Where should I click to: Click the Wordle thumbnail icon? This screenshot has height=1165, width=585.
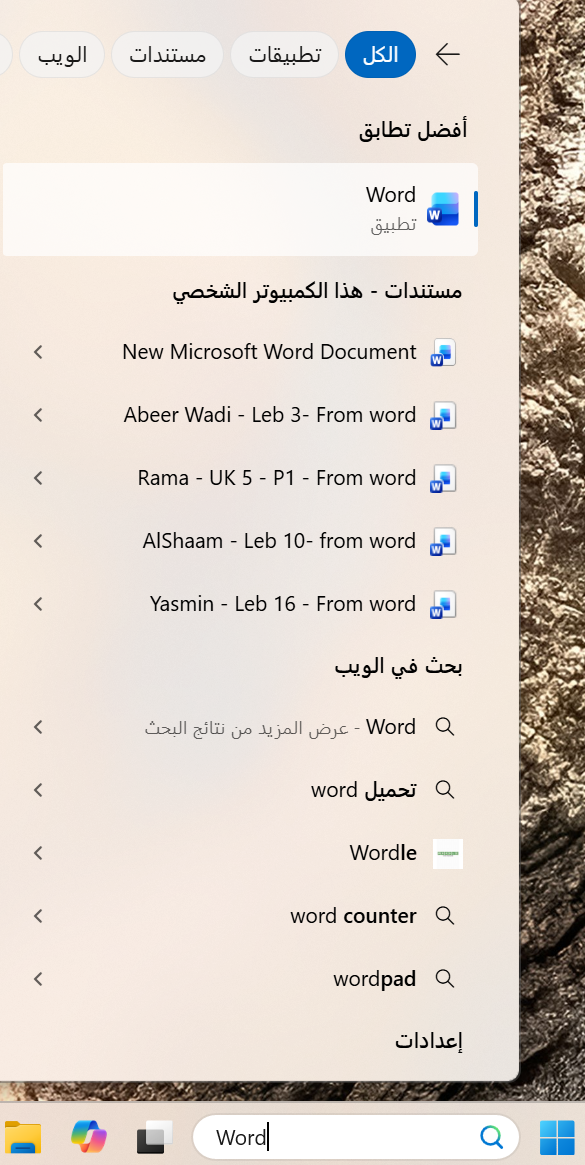447,853
